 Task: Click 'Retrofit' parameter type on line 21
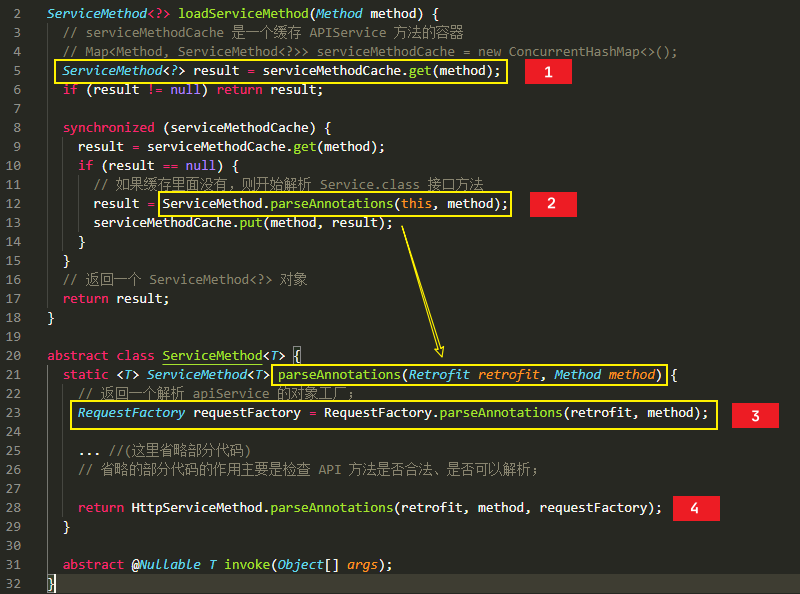pos(439,375)
